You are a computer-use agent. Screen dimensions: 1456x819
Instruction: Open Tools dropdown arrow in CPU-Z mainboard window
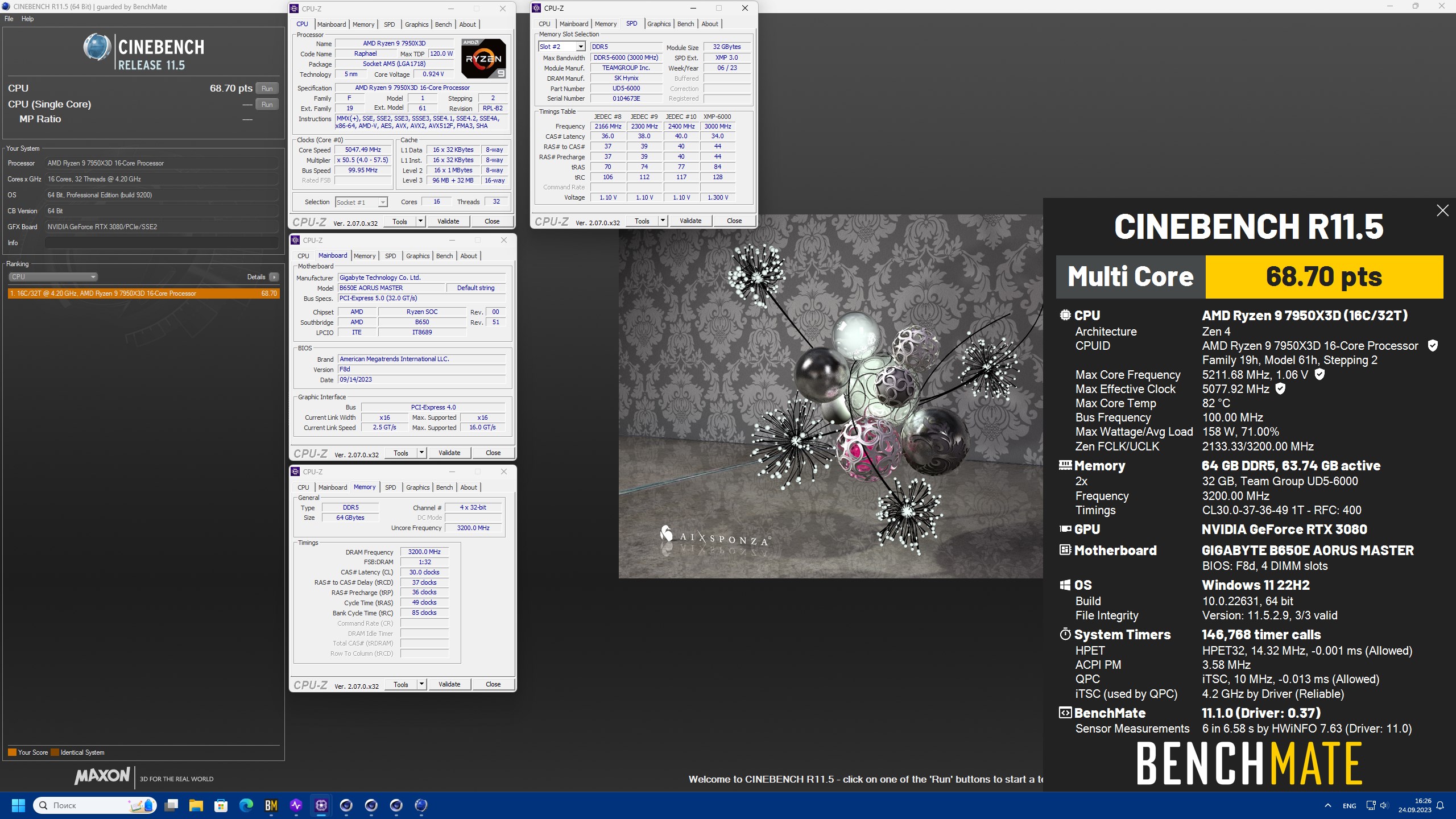pos(421,453)
